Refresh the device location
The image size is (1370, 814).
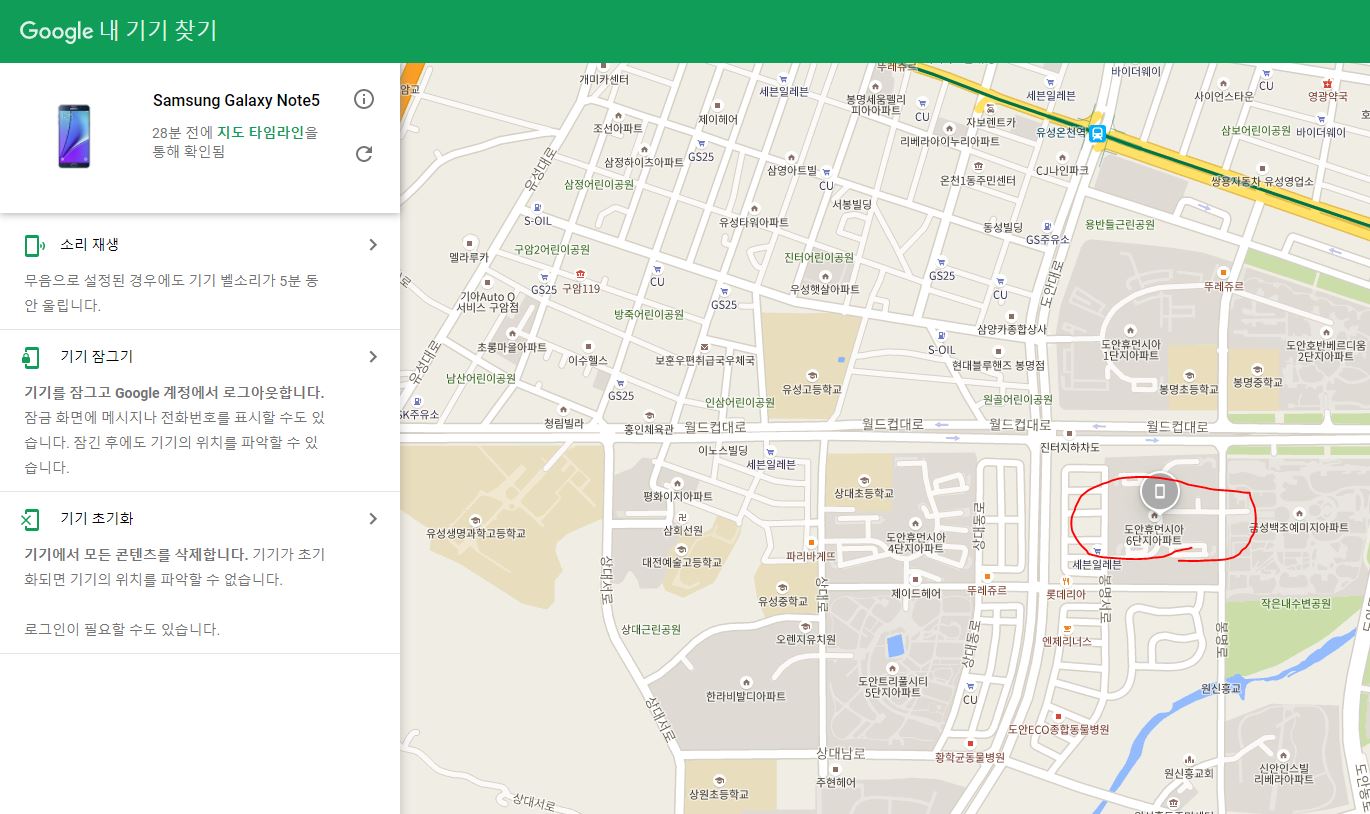364,153
